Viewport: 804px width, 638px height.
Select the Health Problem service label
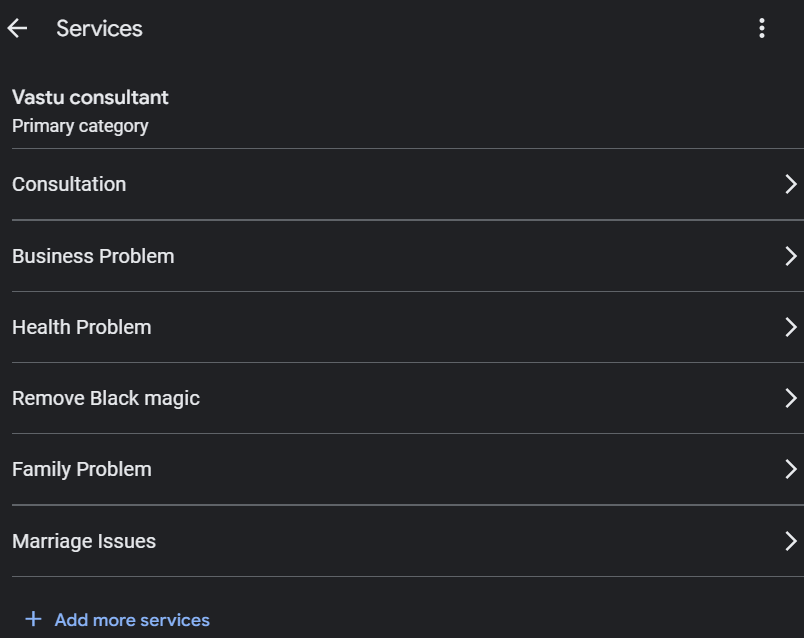[82, 327]
